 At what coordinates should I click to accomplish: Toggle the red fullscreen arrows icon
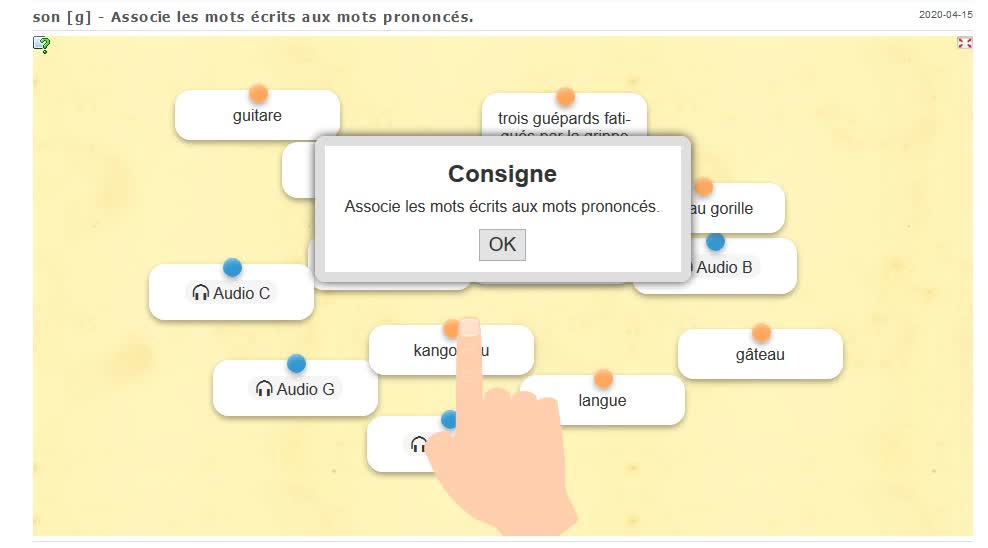[x=964, y=43]
